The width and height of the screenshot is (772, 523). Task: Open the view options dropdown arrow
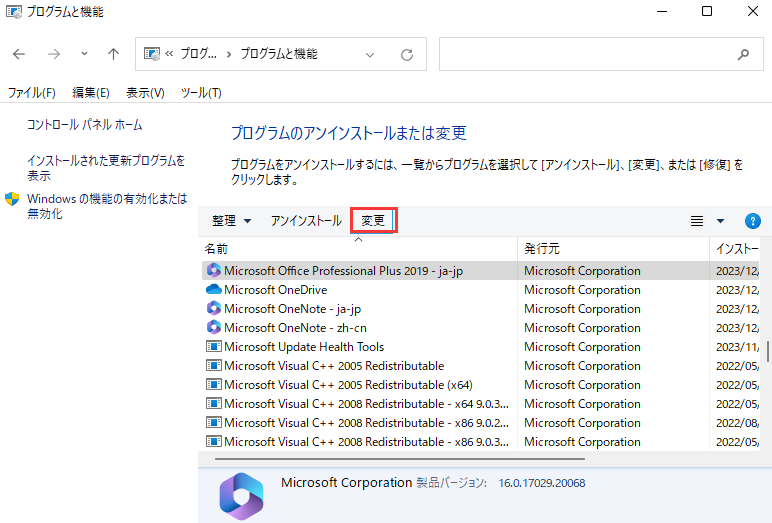tap(720, 221)
